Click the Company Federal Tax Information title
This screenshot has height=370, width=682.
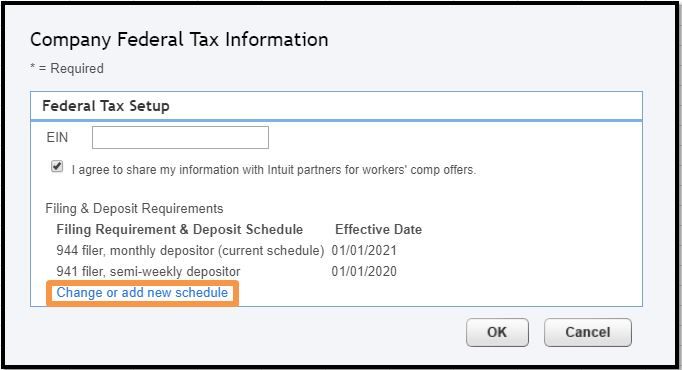point(179,40)
